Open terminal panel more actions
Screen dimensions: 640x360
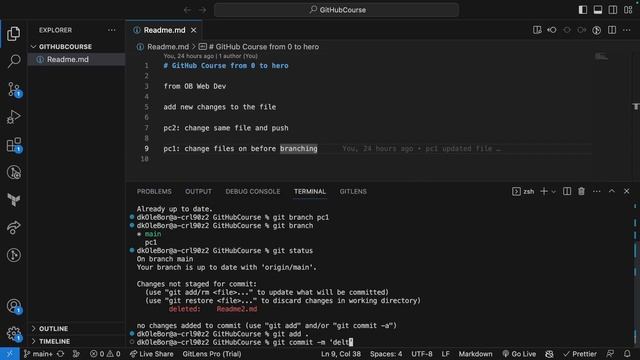tap(596, 191)
